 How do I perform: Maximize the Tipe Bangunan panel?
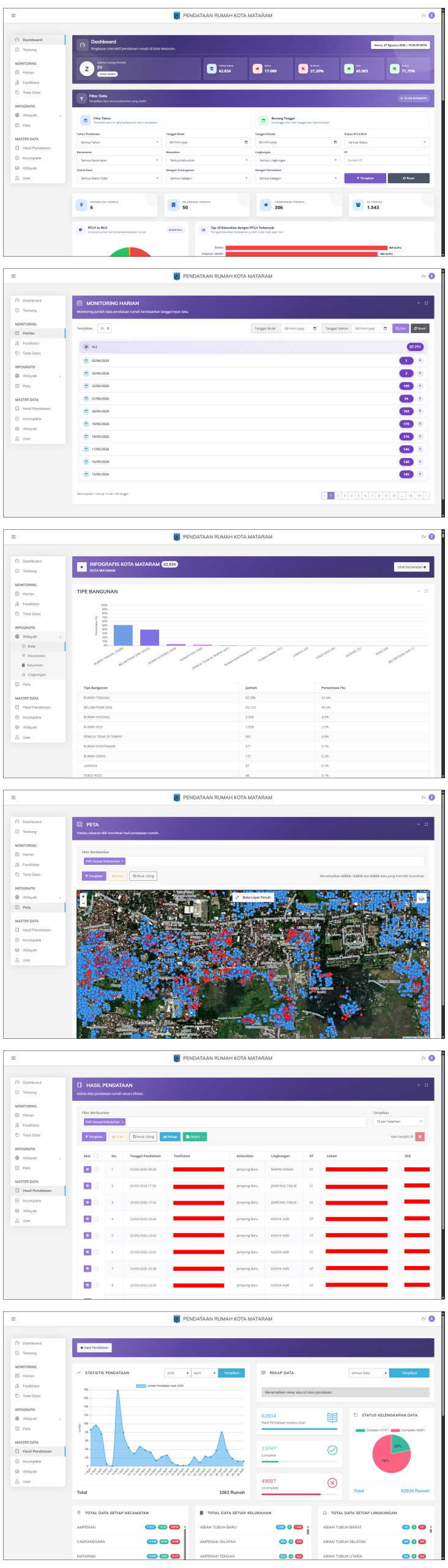point(426,591)
